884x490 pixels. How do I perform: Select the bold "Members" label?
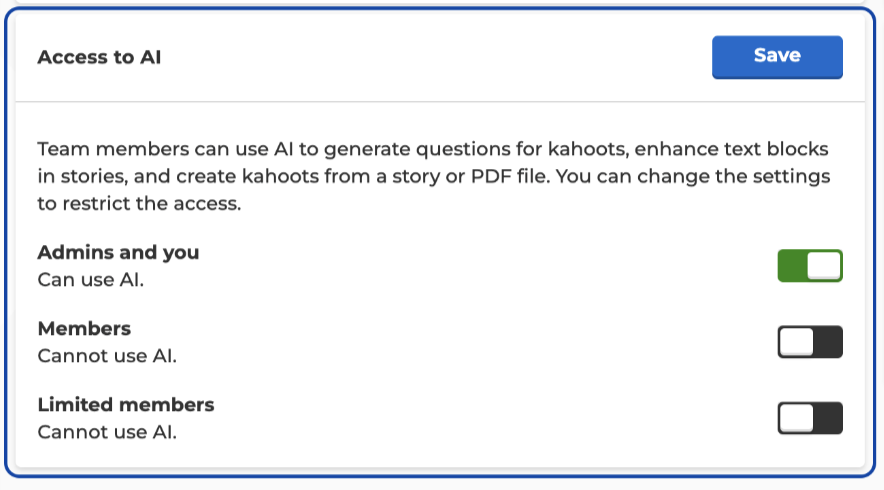pyautogui.click(x=84, y=328)
